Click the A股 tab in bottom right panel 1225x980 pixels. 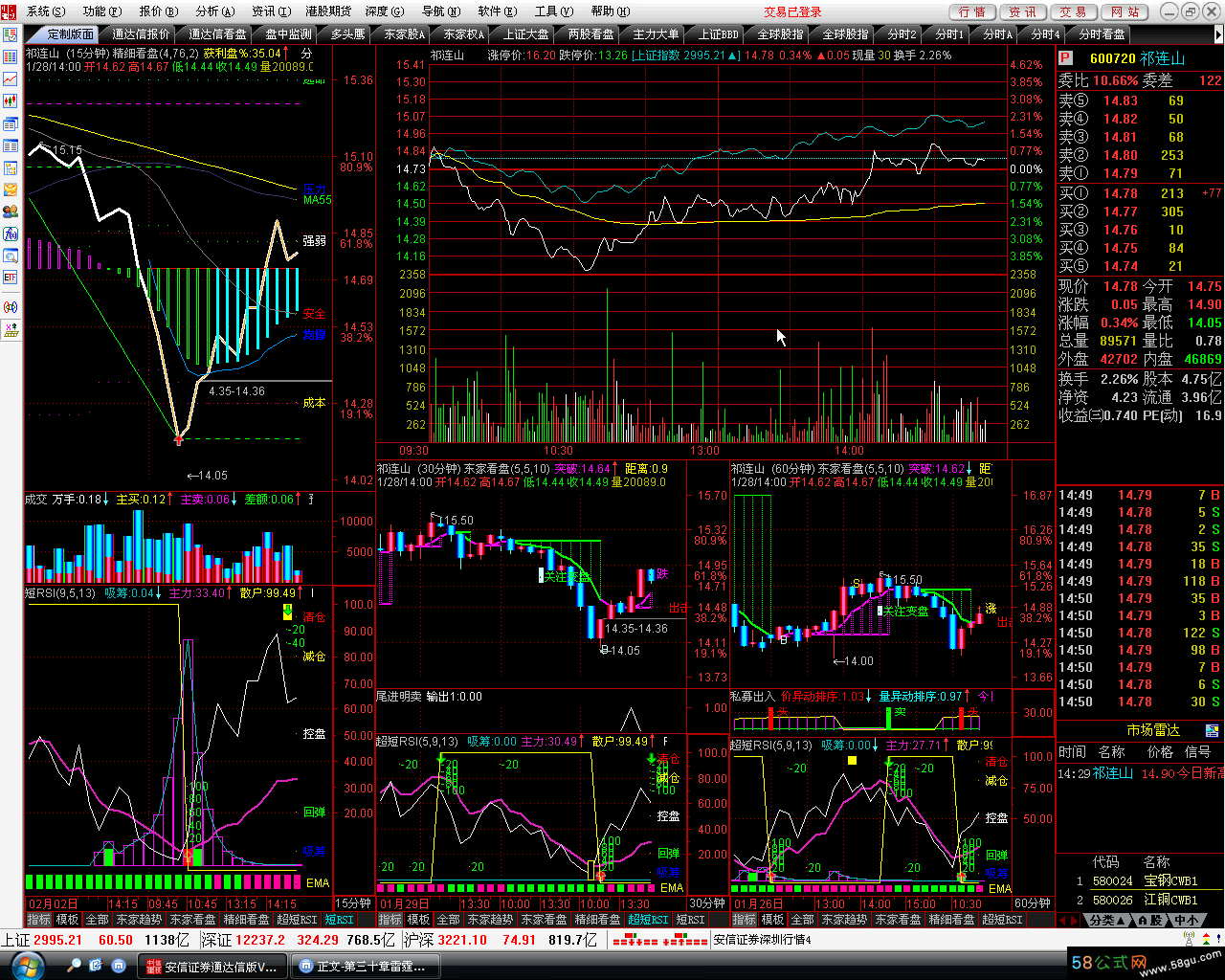pyautogui.click(x=1148, y=920)
